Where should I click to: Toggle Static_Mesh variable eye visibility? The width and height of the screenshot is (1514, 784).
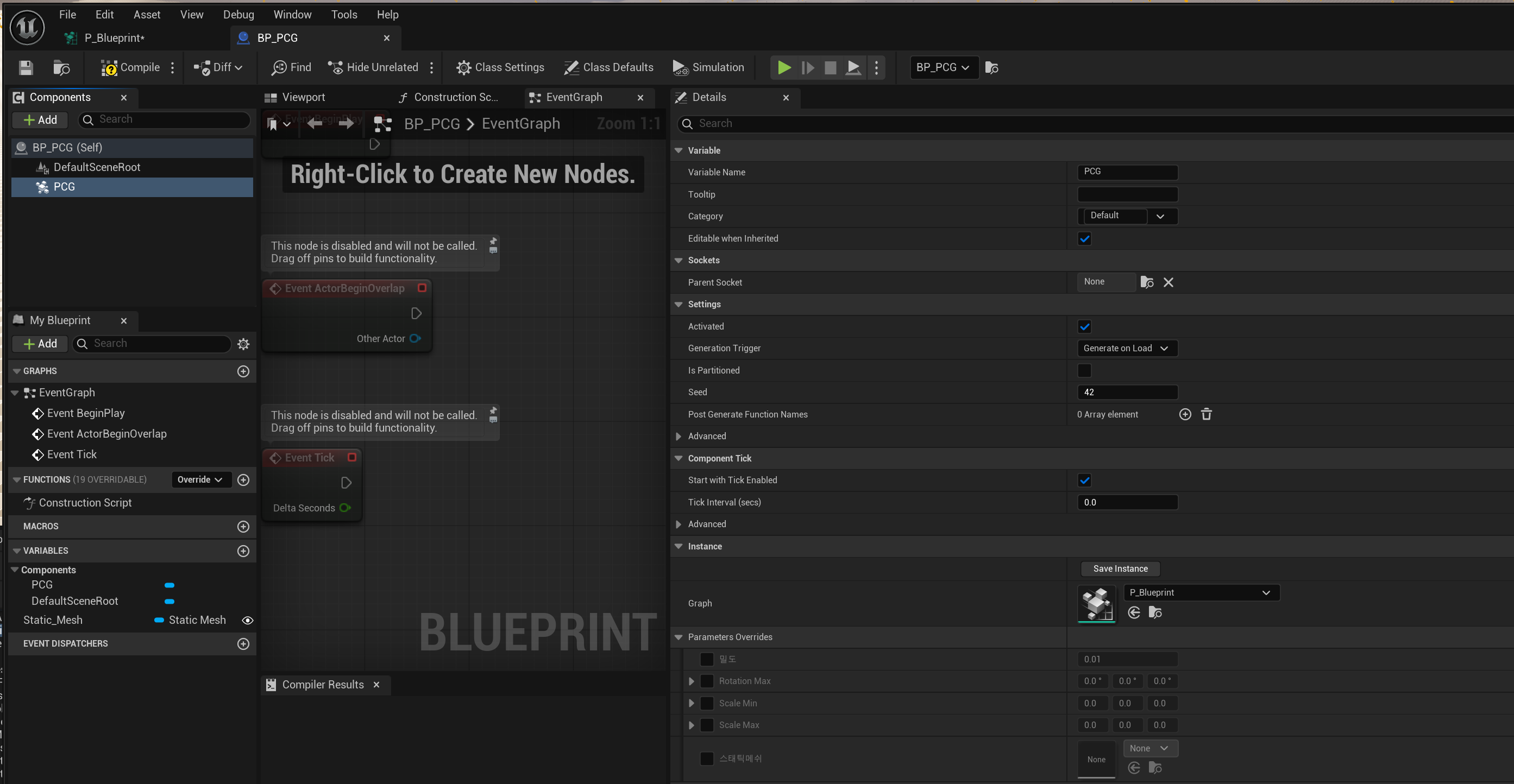click(x=247, y=620)
